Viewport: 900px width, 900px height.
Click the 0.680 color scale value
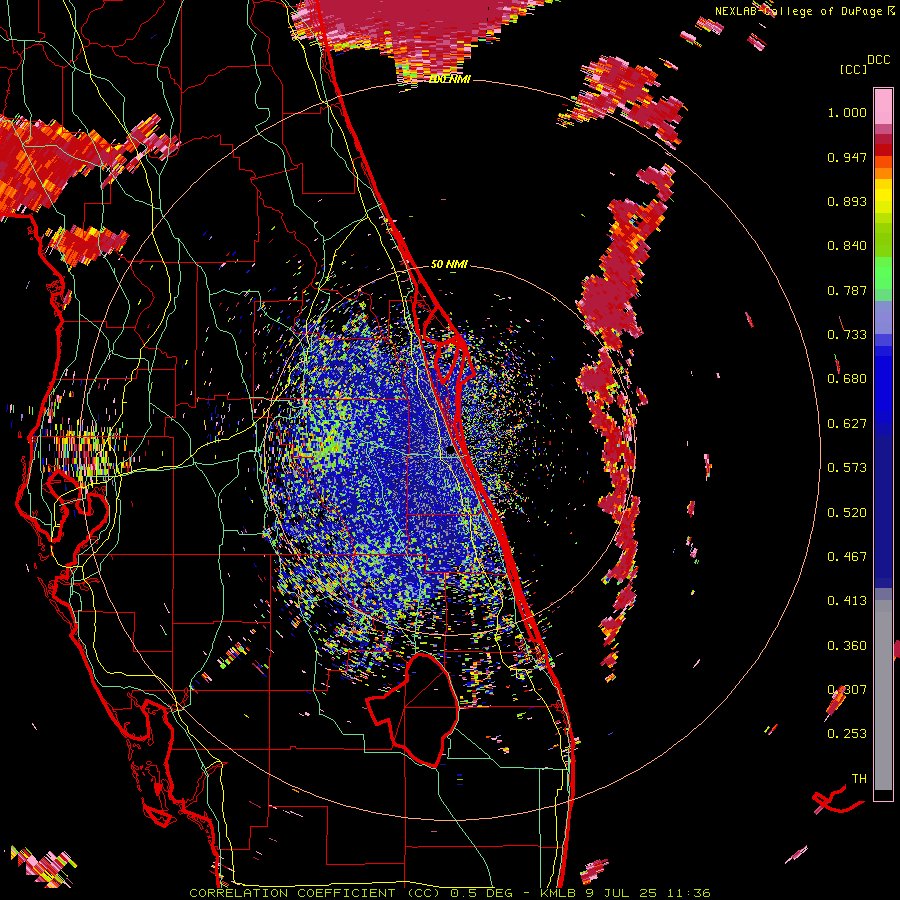847,379
